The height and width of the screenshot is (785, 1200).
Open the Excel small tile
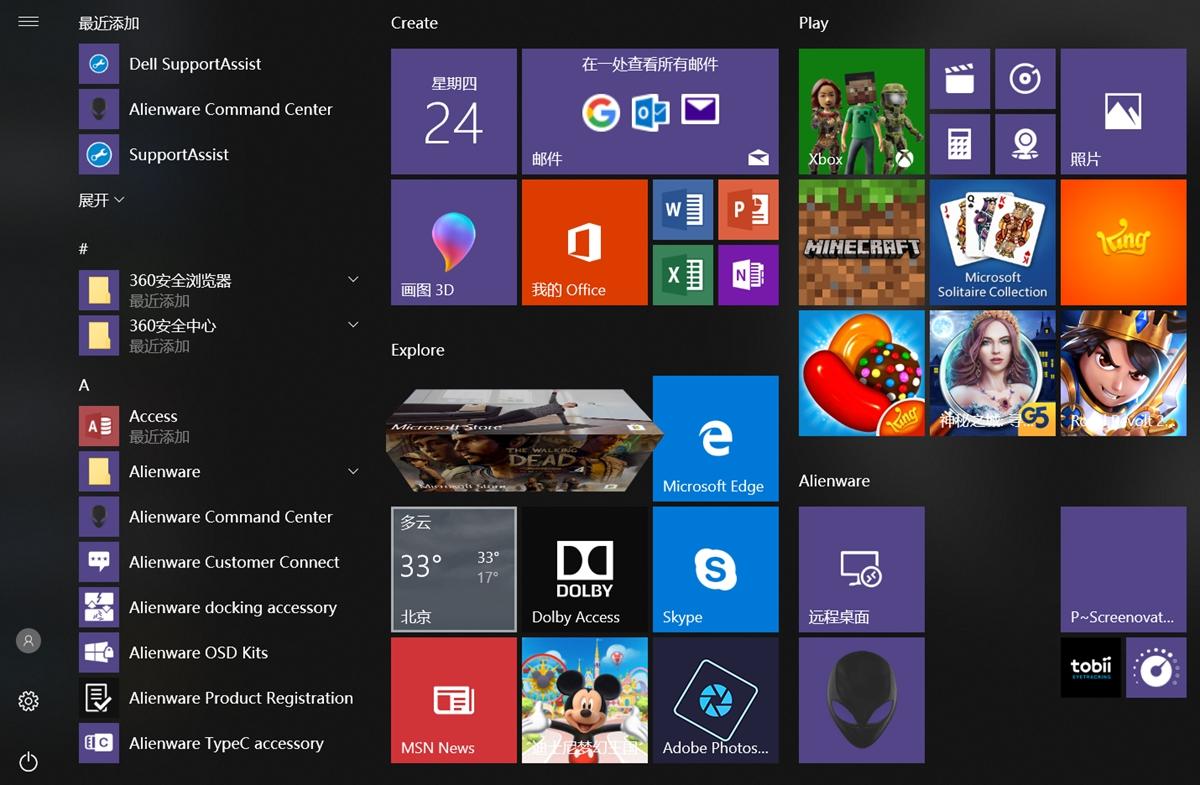(683, 274)
